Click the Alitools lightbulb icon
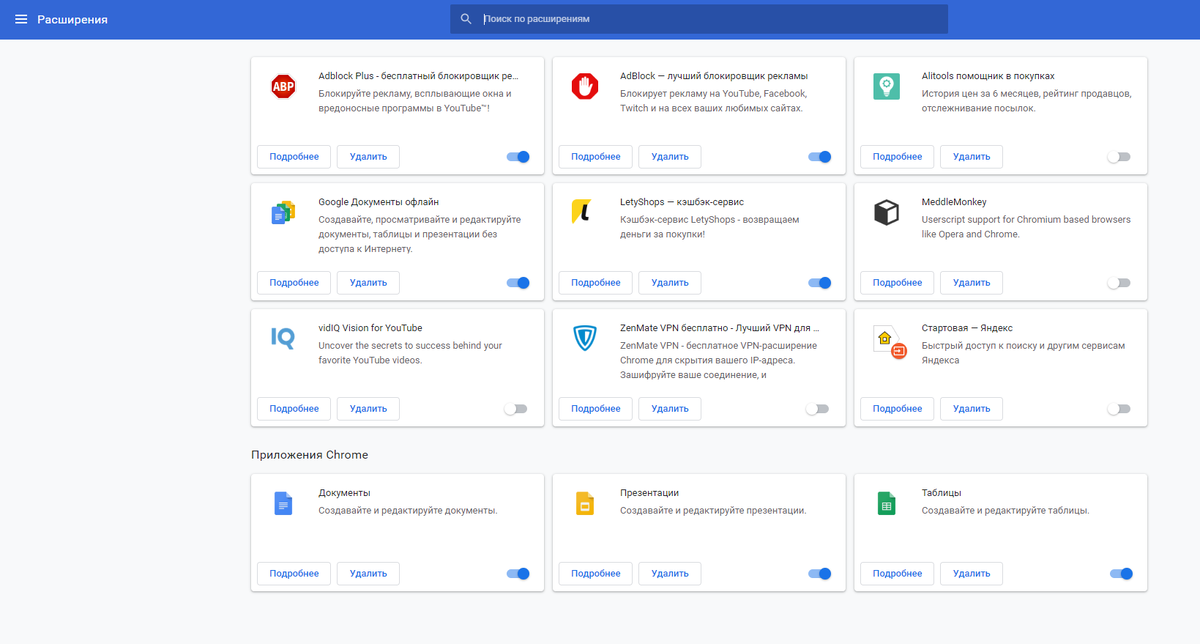Viewport: 1200px width, 644px height. coord(886,85)
